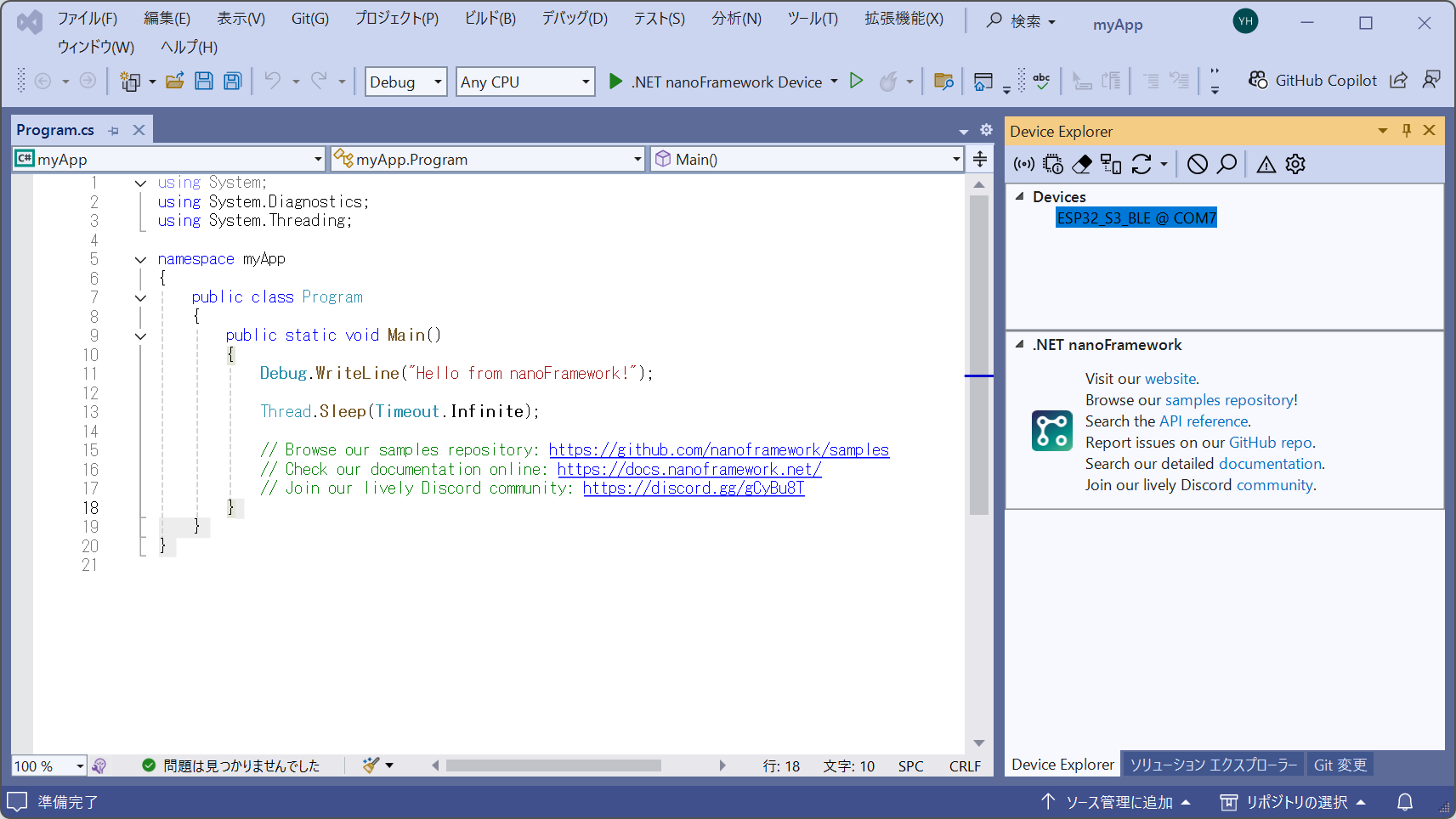Collapse the Main() method block
This screenshot has width=1456, height=819.
(140, 336)
